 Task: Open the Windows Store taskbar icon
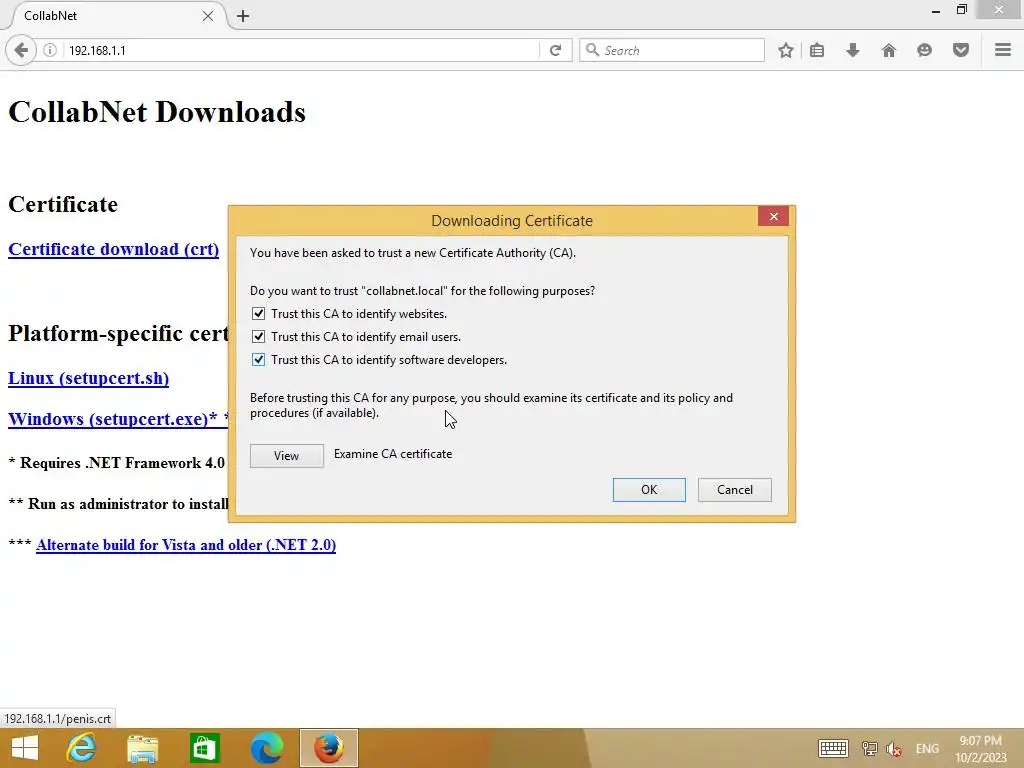coord(204,748)
